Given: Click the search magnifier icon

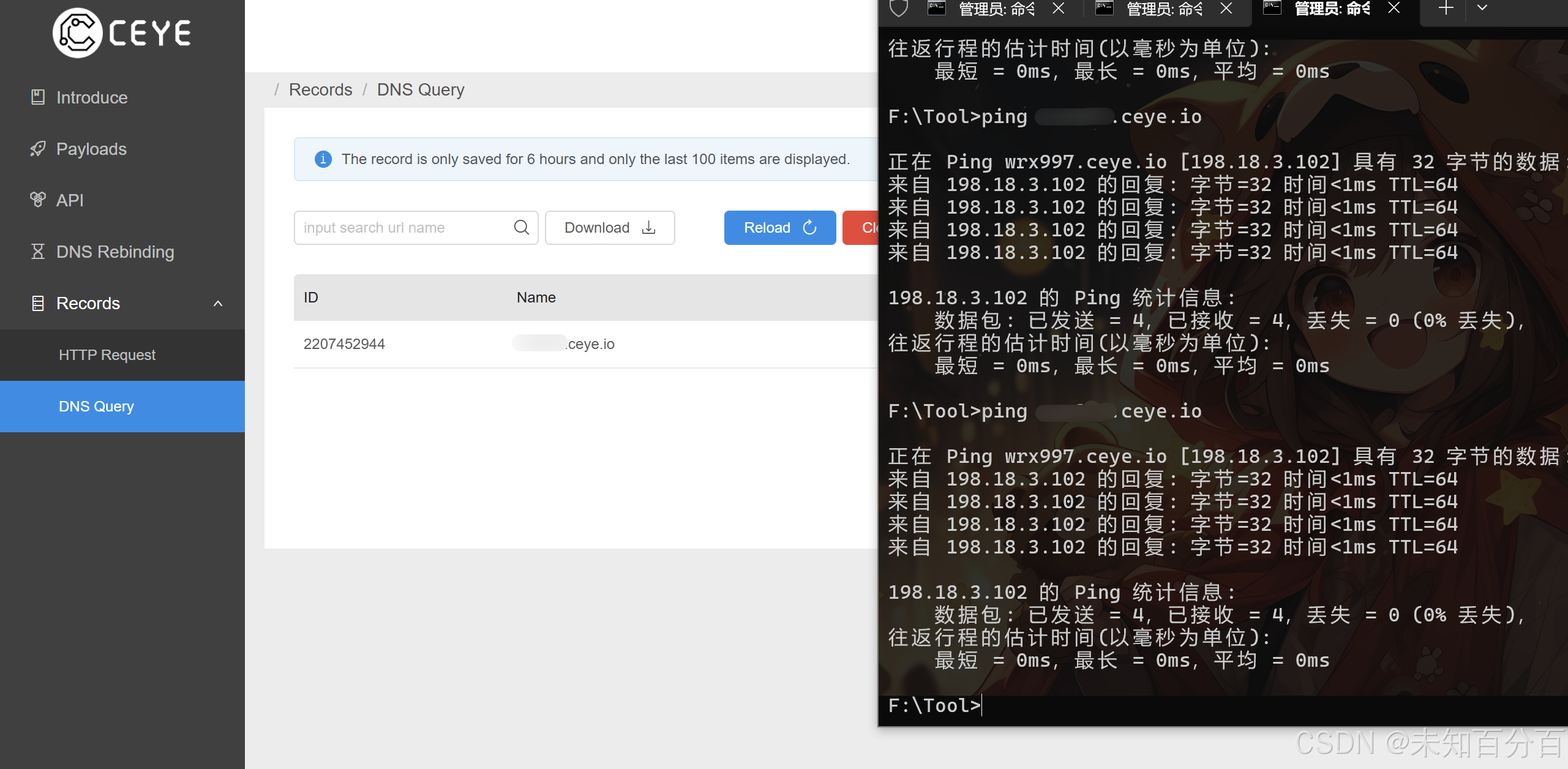Looking at the screenshot, I should click(x=521, y=227).
